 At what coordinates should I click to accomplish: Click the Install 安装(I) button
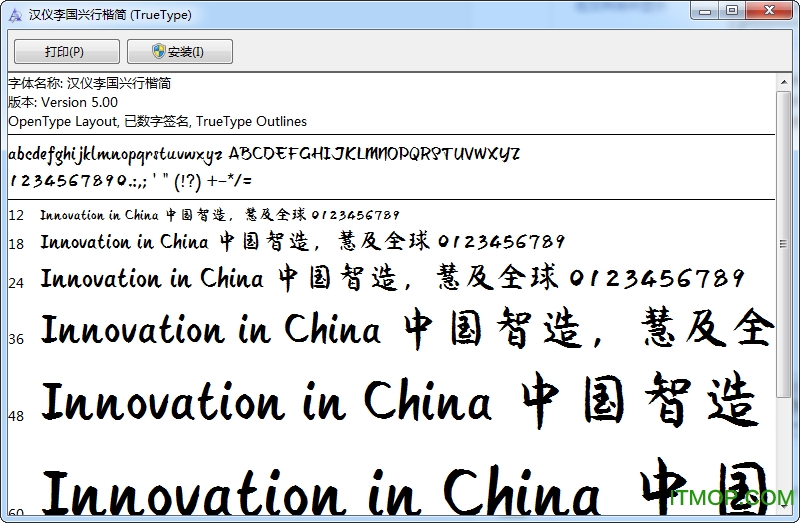[x=180, y=52]
